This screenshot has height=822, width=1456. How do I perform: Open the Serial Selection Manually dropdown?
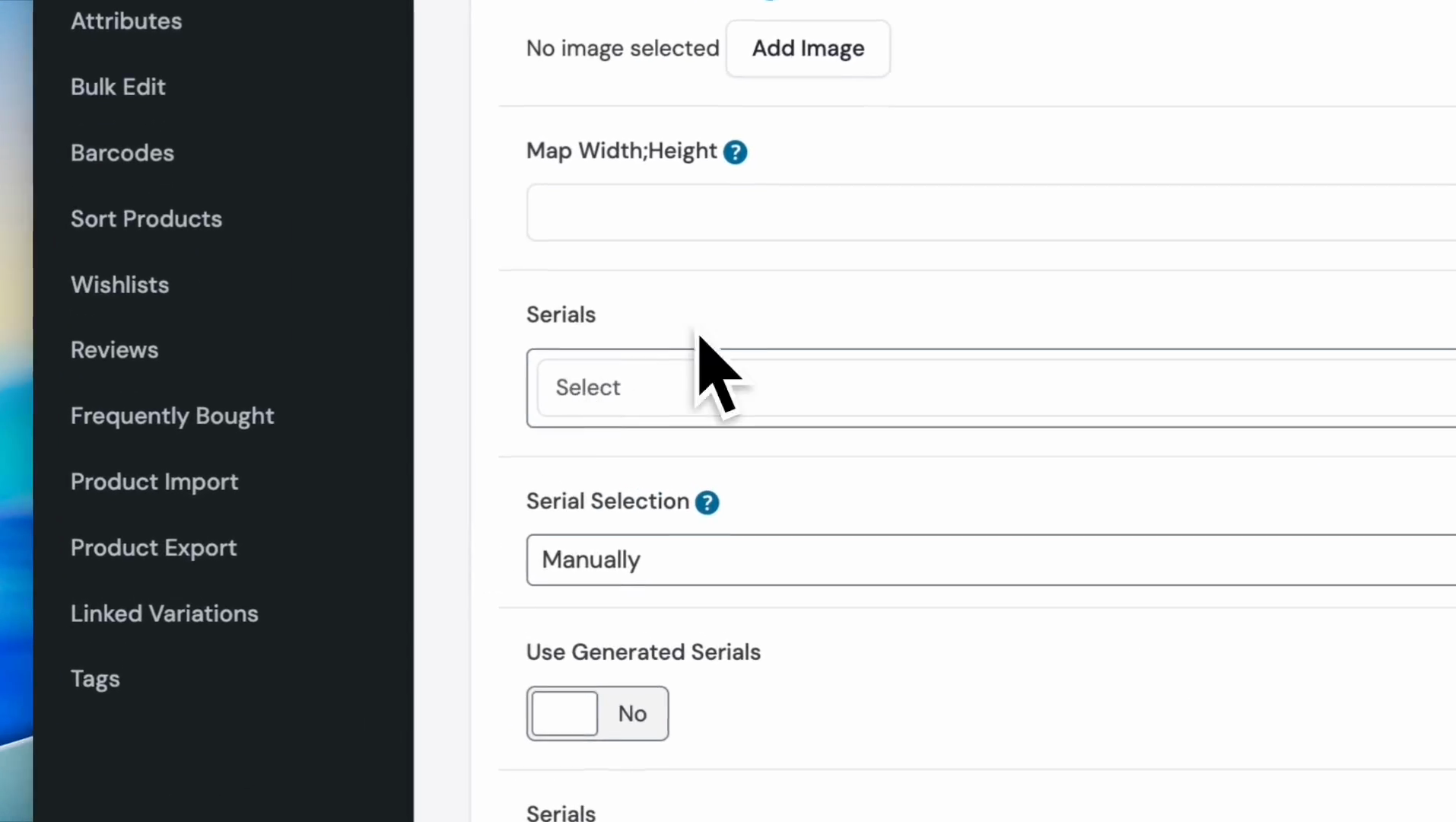989,560
